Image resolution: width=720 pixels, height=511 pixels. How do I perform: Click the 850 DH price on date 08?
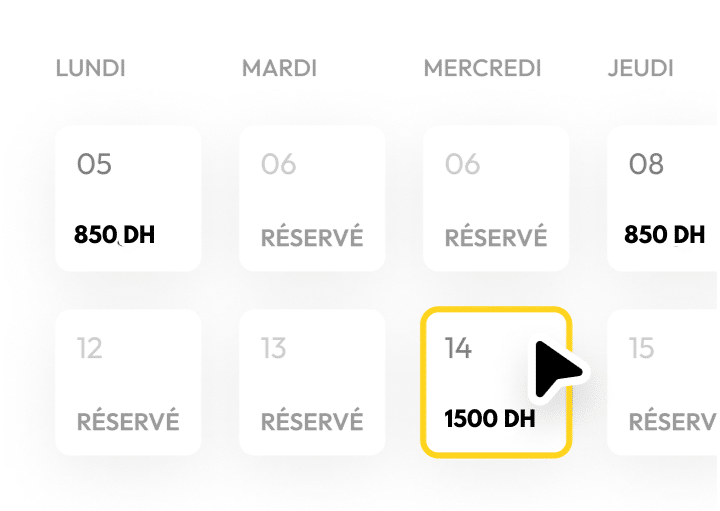tap(665, 236)
